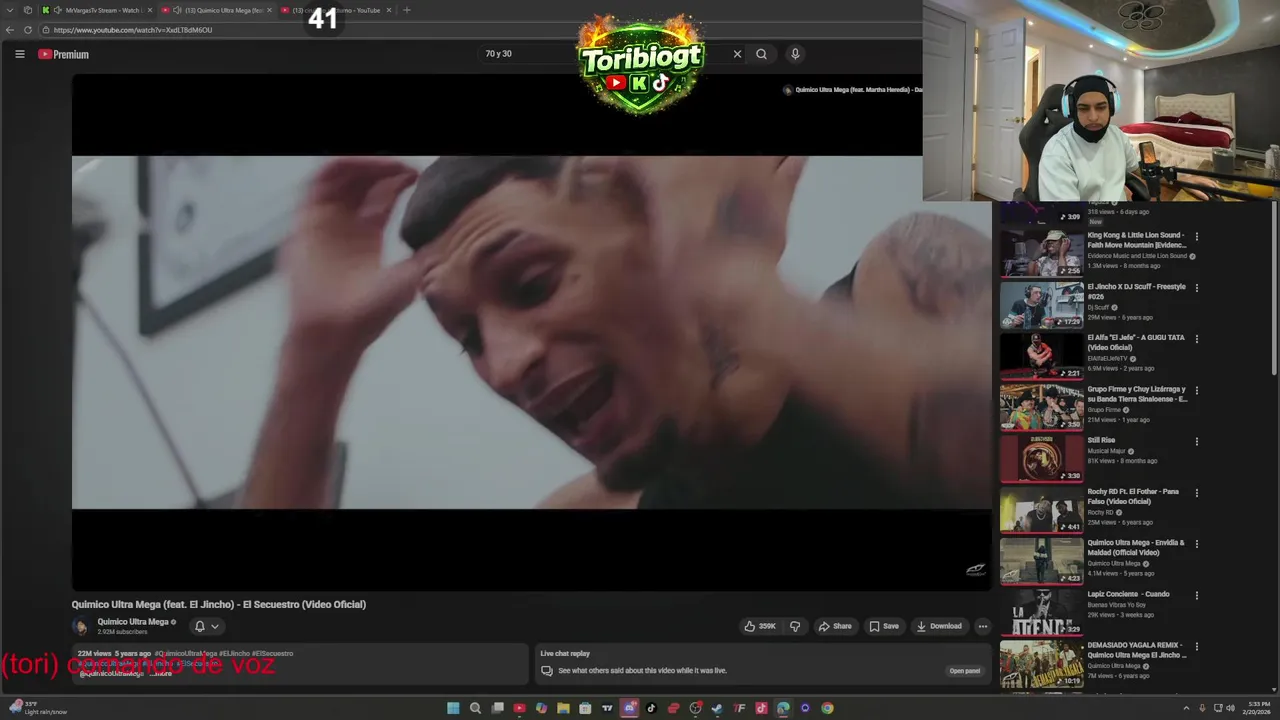Download the video

click(939, 626)
